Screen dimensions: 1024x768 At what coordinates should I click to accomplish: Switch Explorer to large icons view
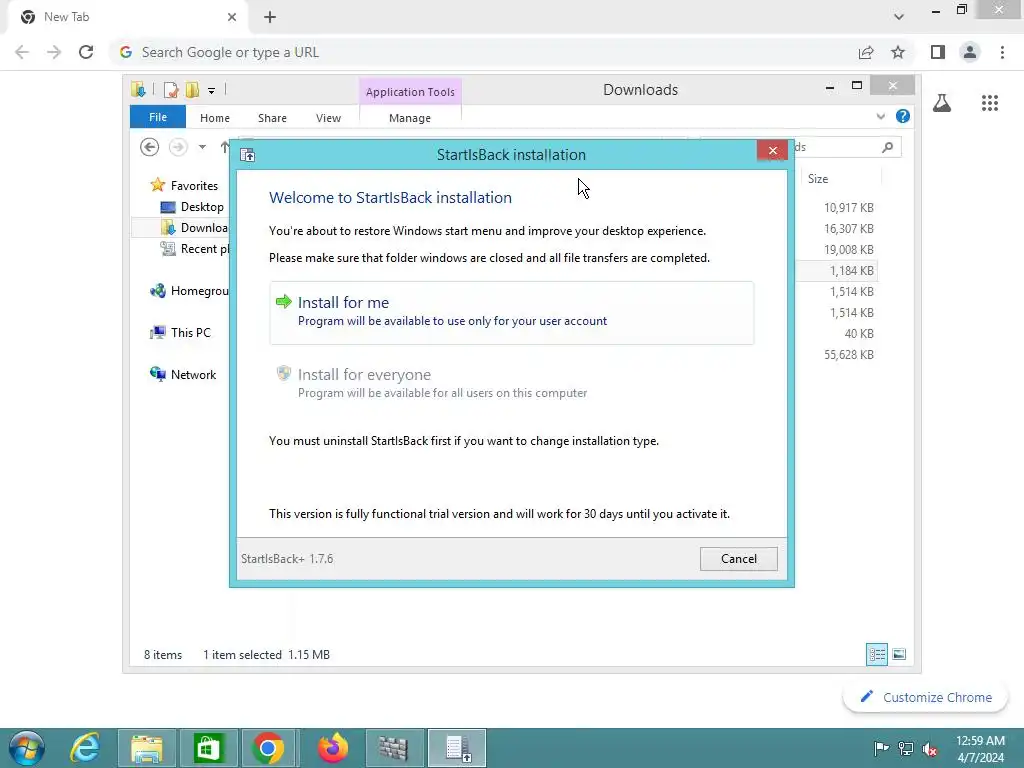[x=899, y=654]
